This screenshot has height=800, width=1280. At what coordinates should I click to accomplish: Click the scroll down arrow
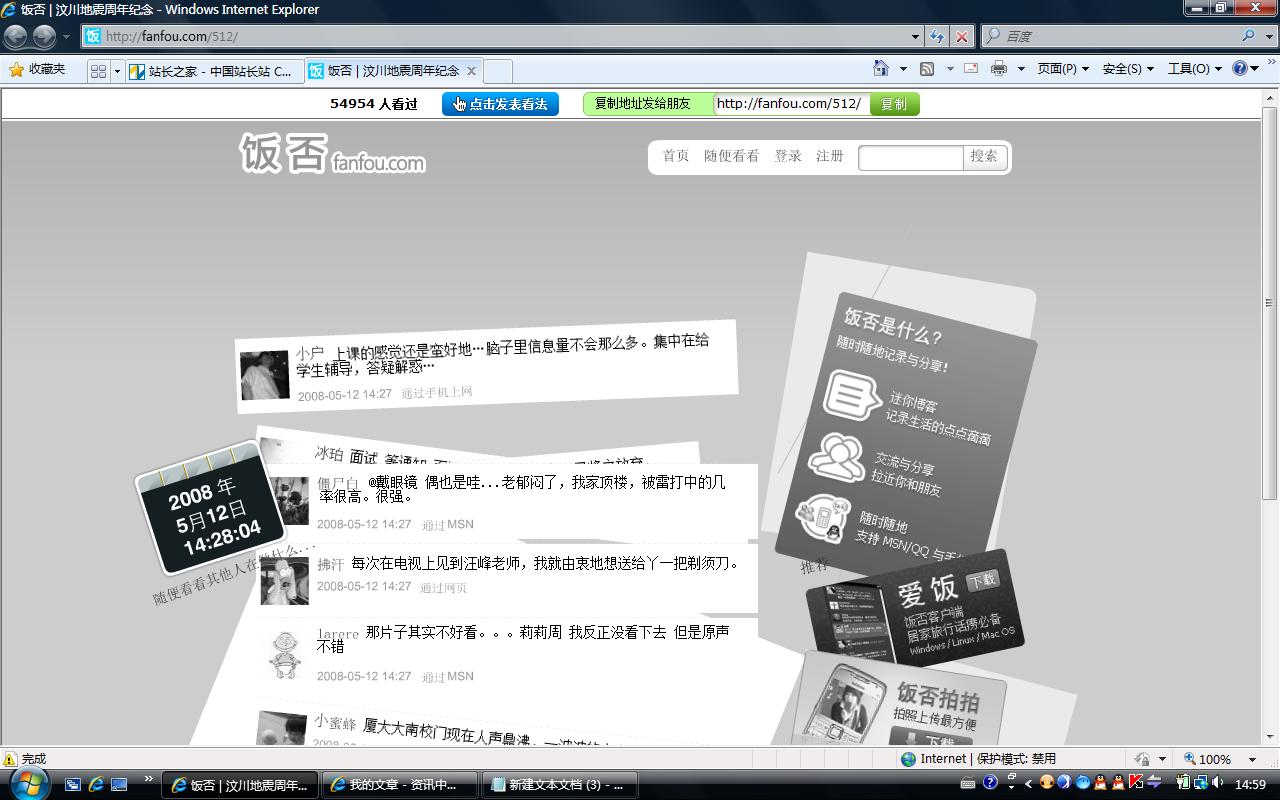tap(1270, 738)
